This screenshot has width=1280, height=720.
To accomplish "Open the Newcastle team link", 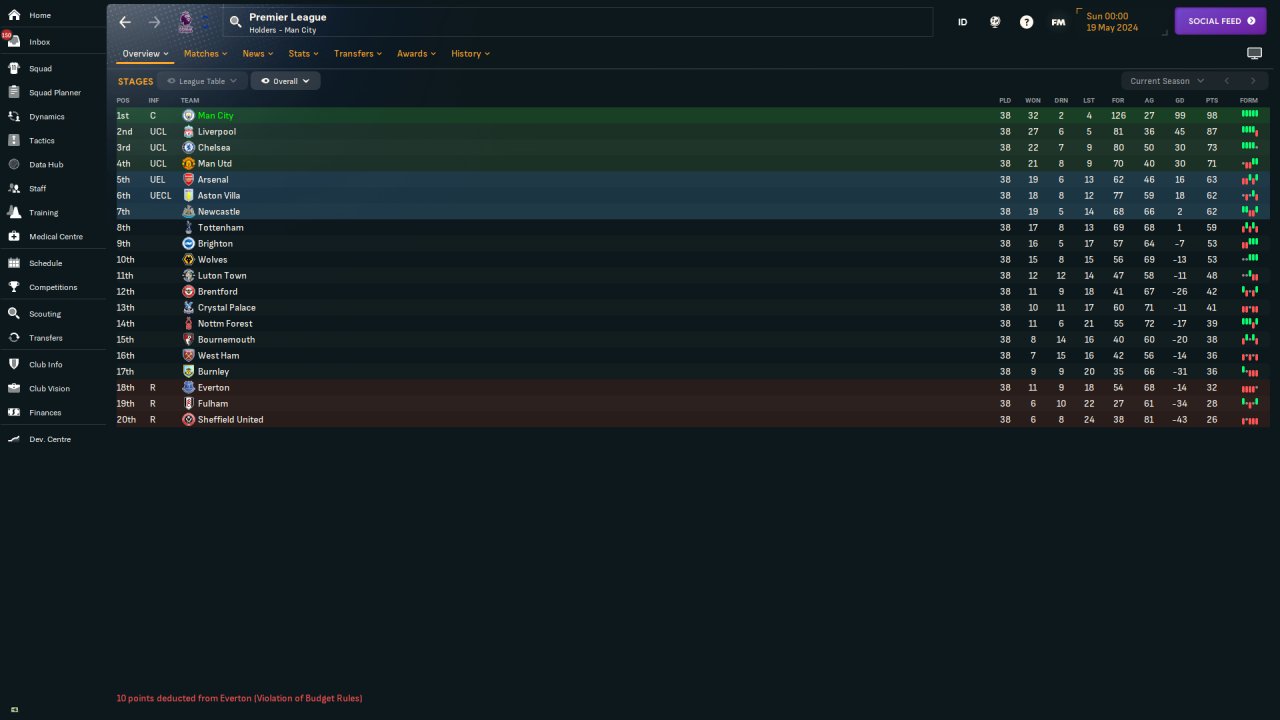I will [x=219, y=212].
